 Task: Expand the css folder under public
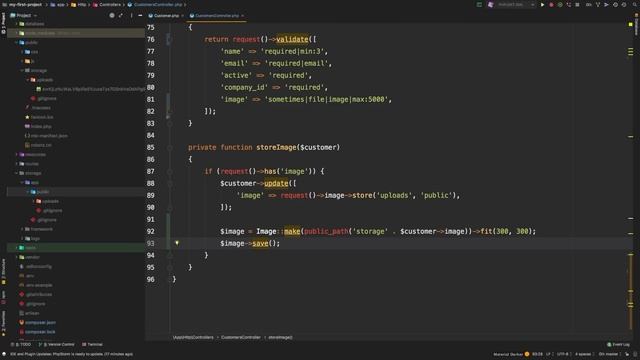coord(22,52)
